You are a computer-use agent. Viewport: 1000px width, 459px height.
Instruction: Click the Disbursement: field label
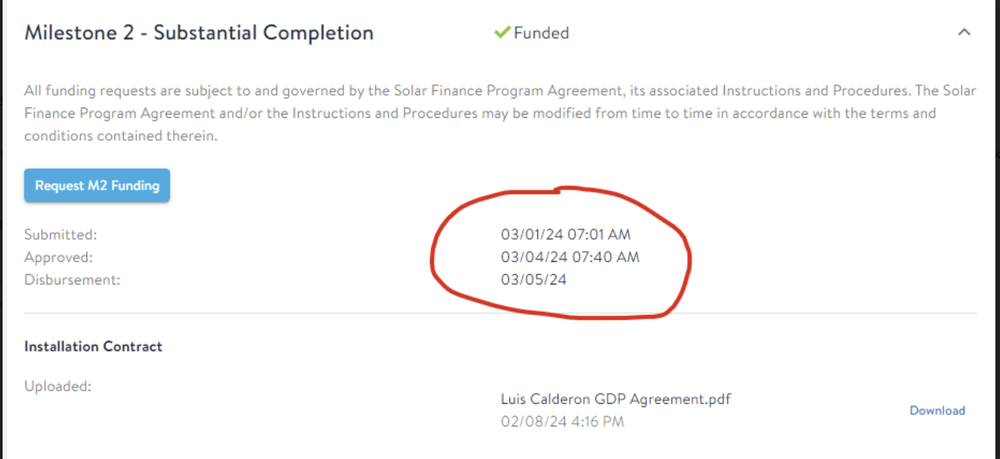coord(72,279)
